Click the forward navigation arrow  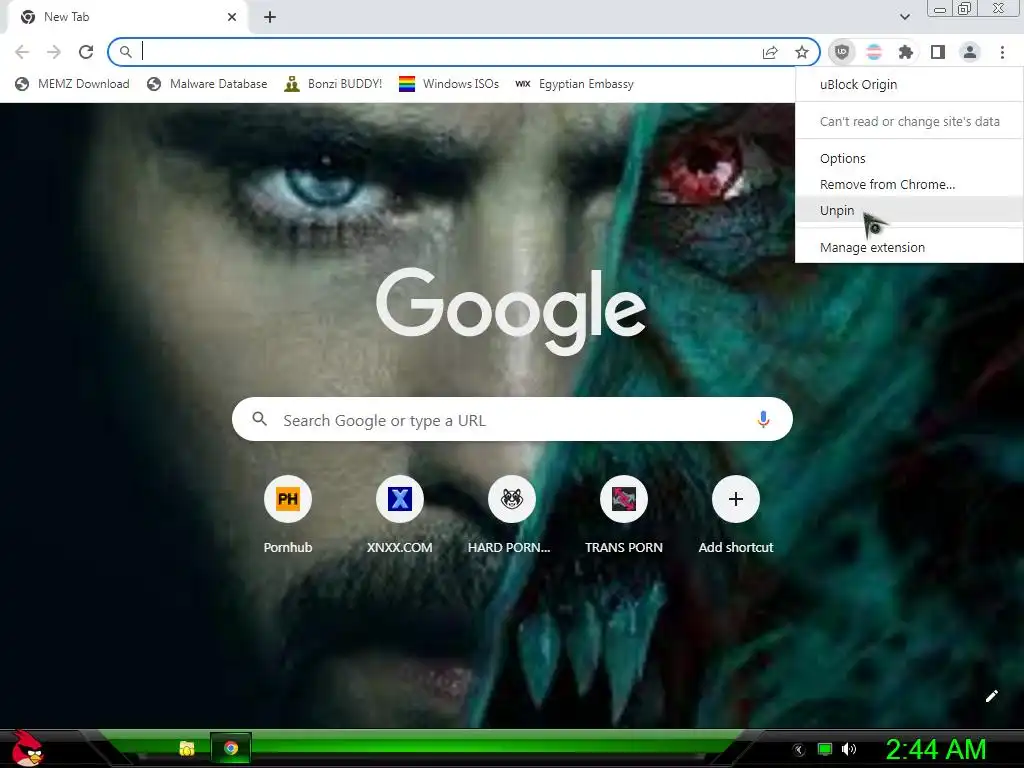[54, 52]
